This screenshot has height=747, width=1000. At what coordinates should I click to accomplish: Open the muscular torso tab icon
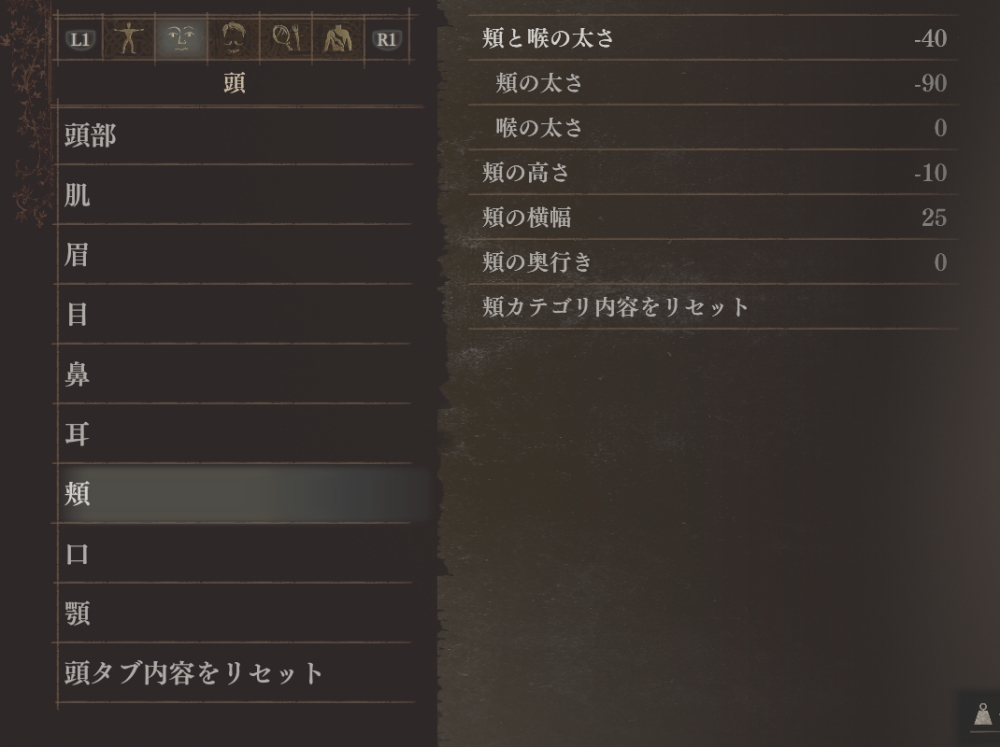coord(338,39)
